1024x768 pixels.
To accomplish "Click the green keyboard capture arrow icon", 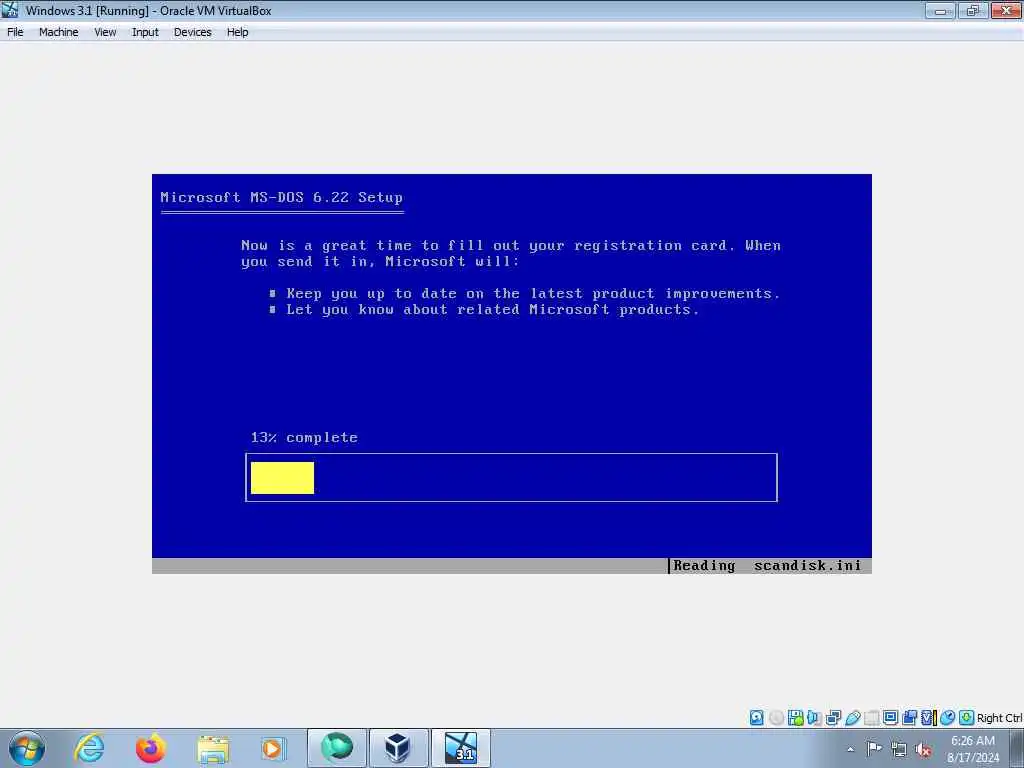I will tap(967, 718).
